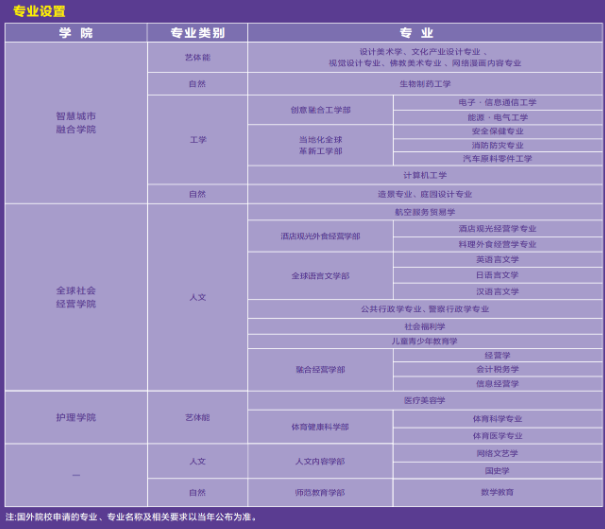
Task: Click the 智慧城市融合学院 cell
Action: pyautogui.click(x=76, y=122)
